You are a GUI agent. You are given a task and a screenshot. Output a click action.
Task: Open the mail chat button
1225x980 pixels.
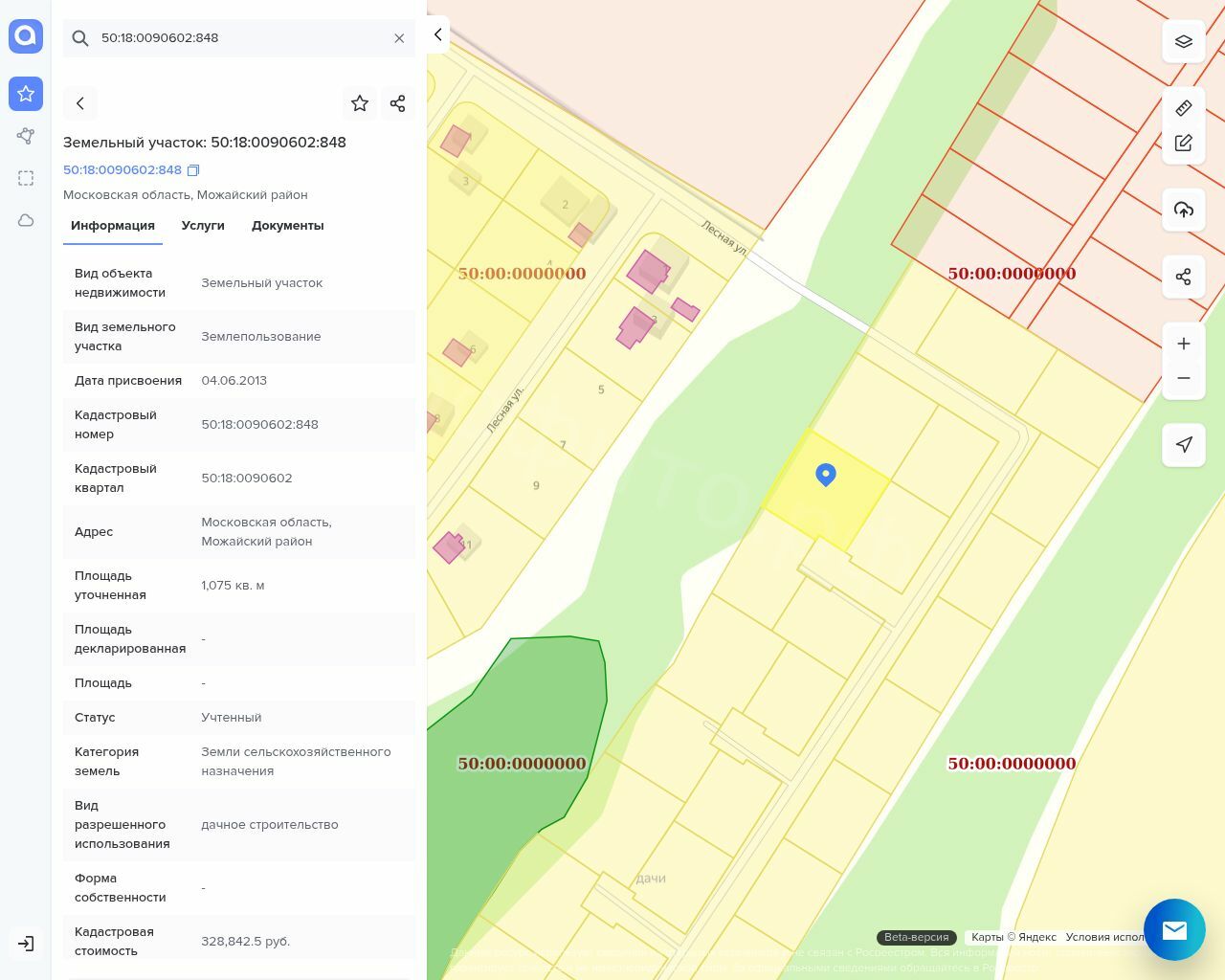pos(1174,929)
